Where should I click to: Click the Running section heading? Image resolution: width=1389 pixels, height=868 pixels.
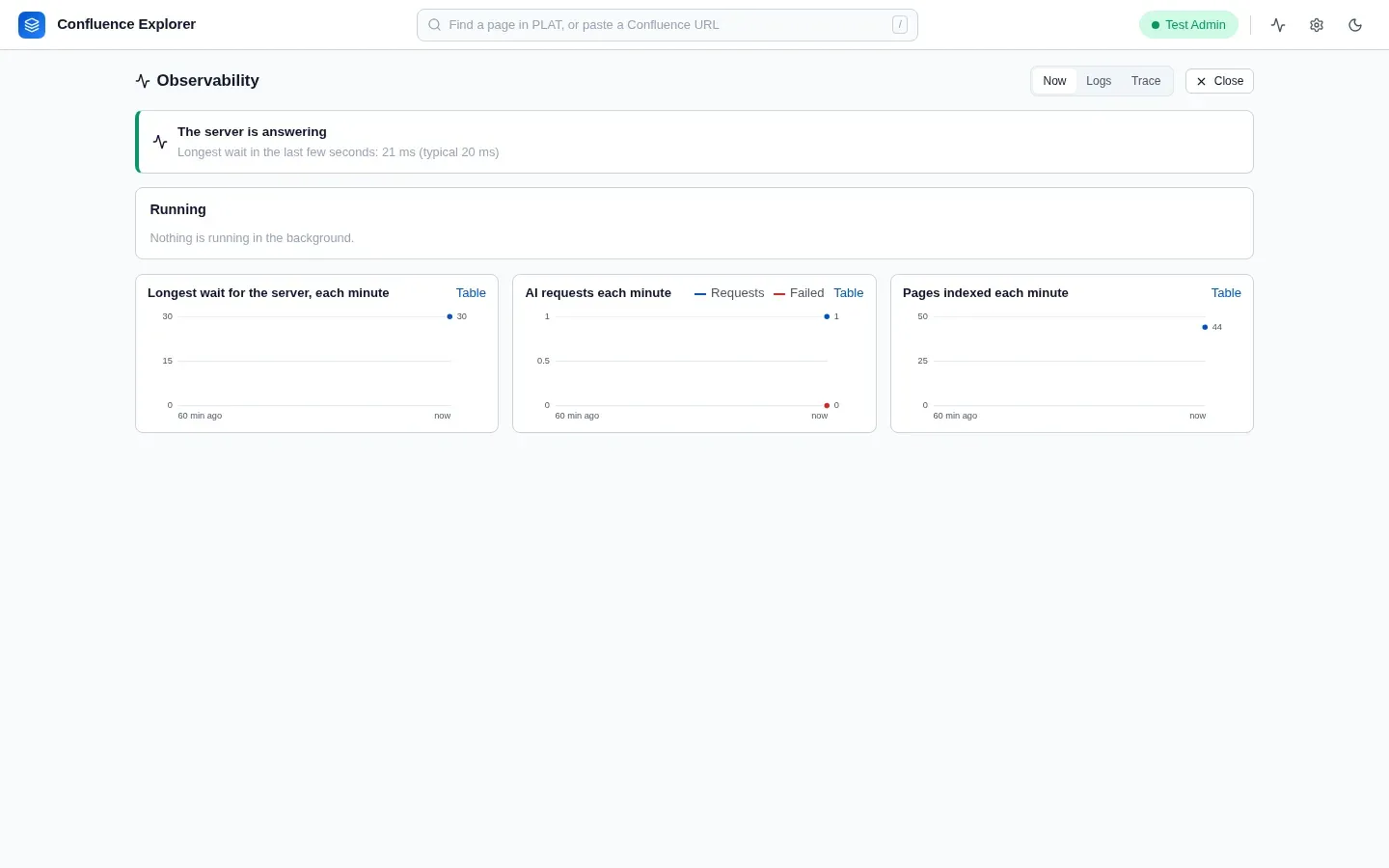(178, 209)
